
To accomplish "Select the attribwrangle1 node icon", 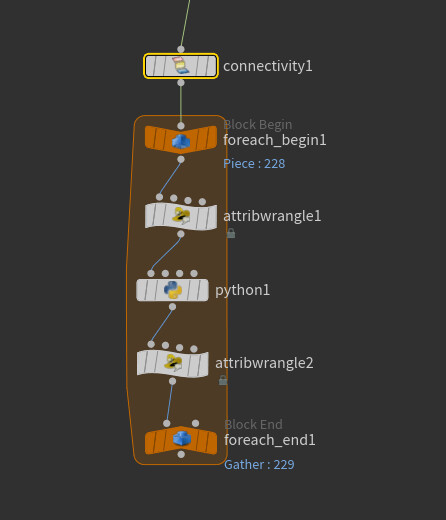I will point(181,216).
